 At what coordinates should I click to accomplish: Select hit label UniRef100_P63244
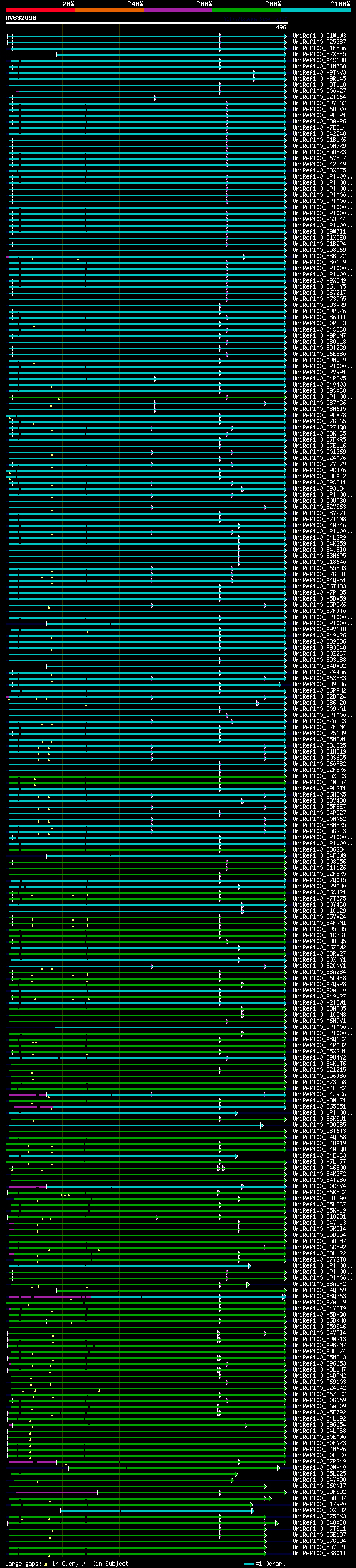tap(319, 219)
